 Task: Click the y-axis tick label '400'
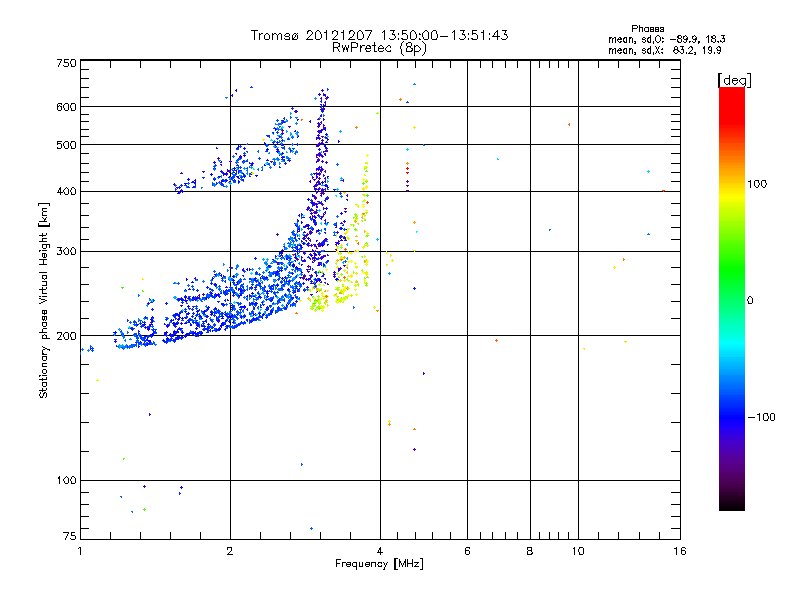coord(66,191)
